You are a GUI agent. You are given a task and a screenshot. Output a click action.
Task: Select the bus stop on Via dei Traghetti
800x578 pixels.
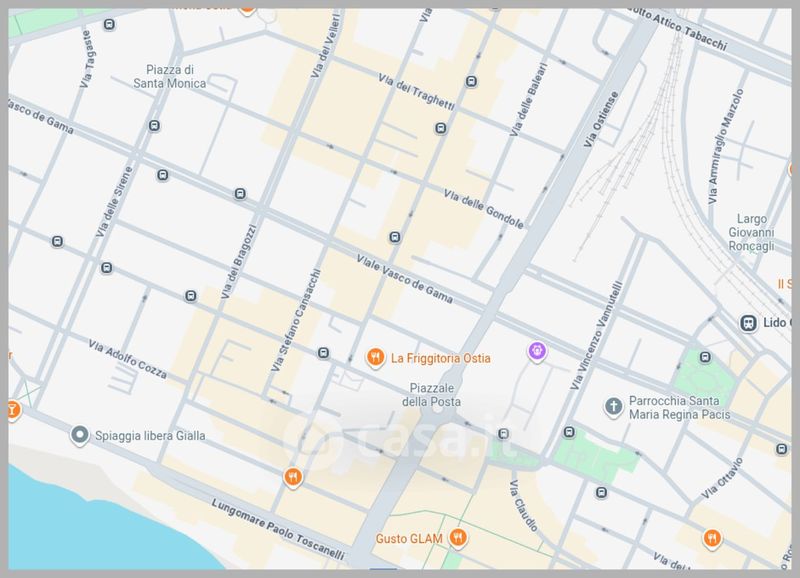pyautogui.click(x=471, y=82)
